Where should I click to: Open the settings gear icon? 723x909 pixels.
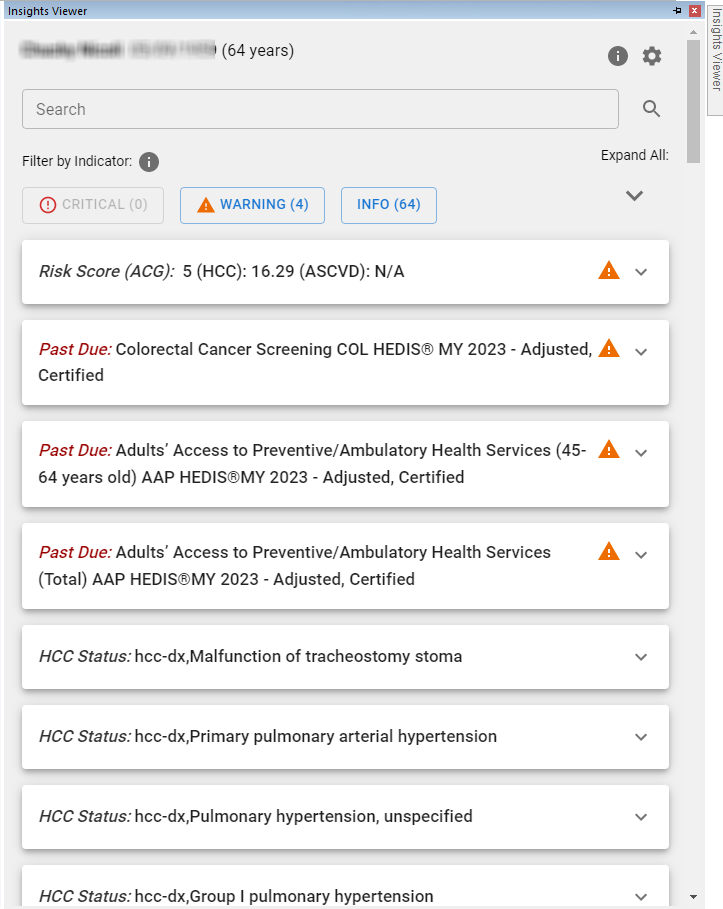pyautogui.click(x=652, y=56)
